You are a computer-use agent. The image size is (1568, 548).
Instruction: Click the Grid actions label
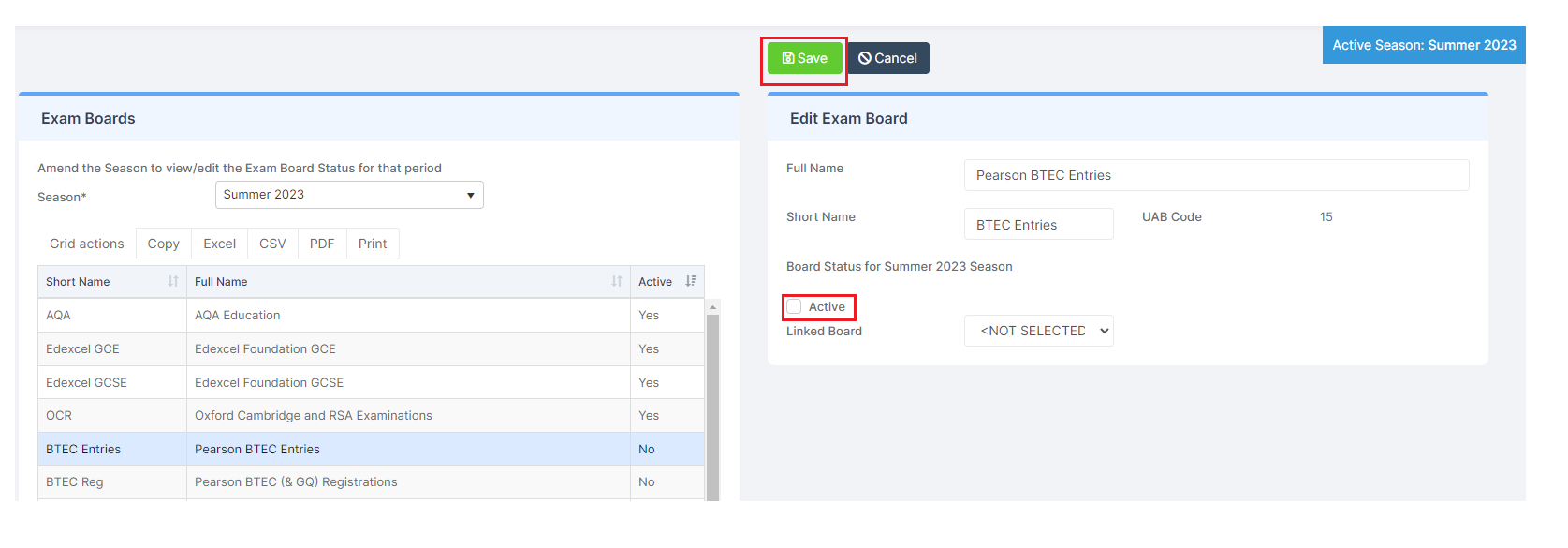click(x=86, y=244)
